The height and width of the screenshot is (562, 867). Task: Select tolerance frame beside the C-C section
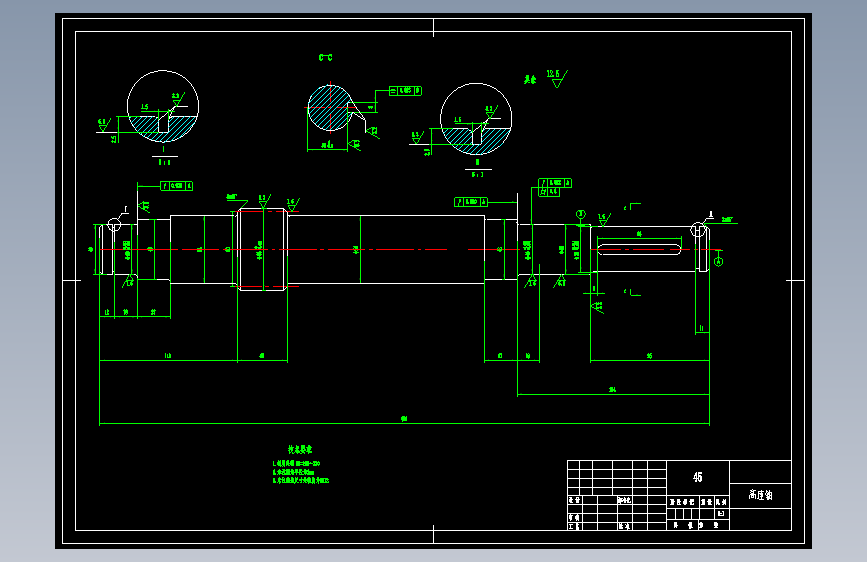pos(405,91)
